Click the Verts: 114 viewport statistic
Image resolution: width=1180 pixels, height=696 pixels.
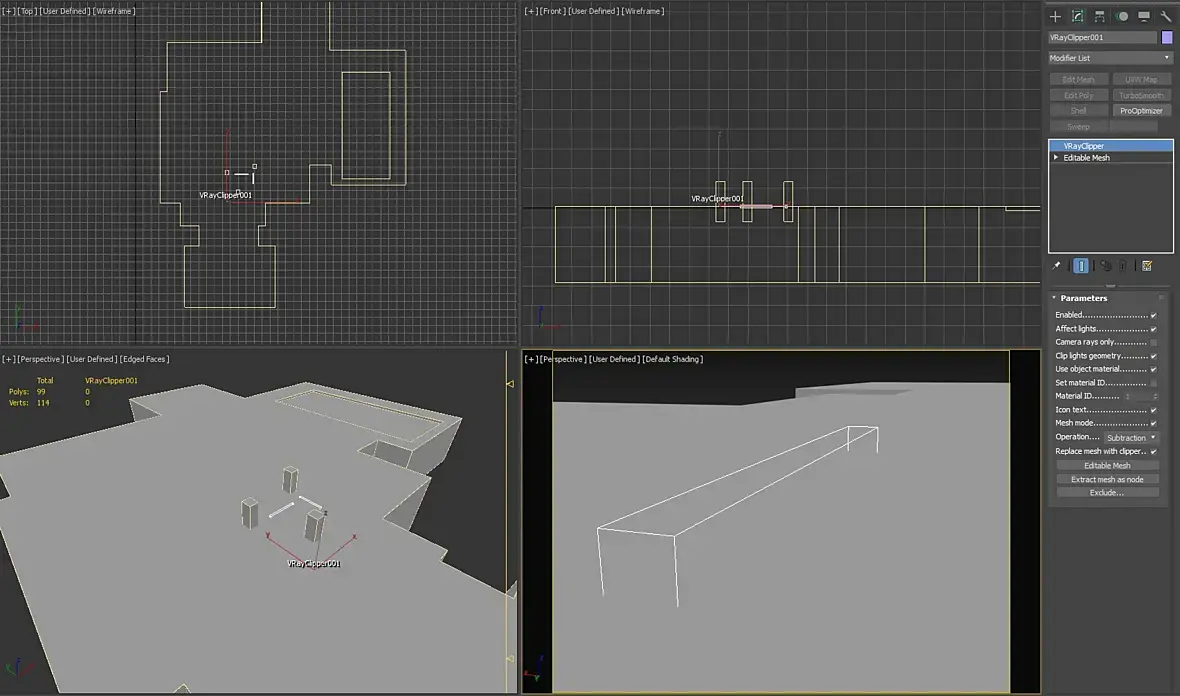coord(29,403)
